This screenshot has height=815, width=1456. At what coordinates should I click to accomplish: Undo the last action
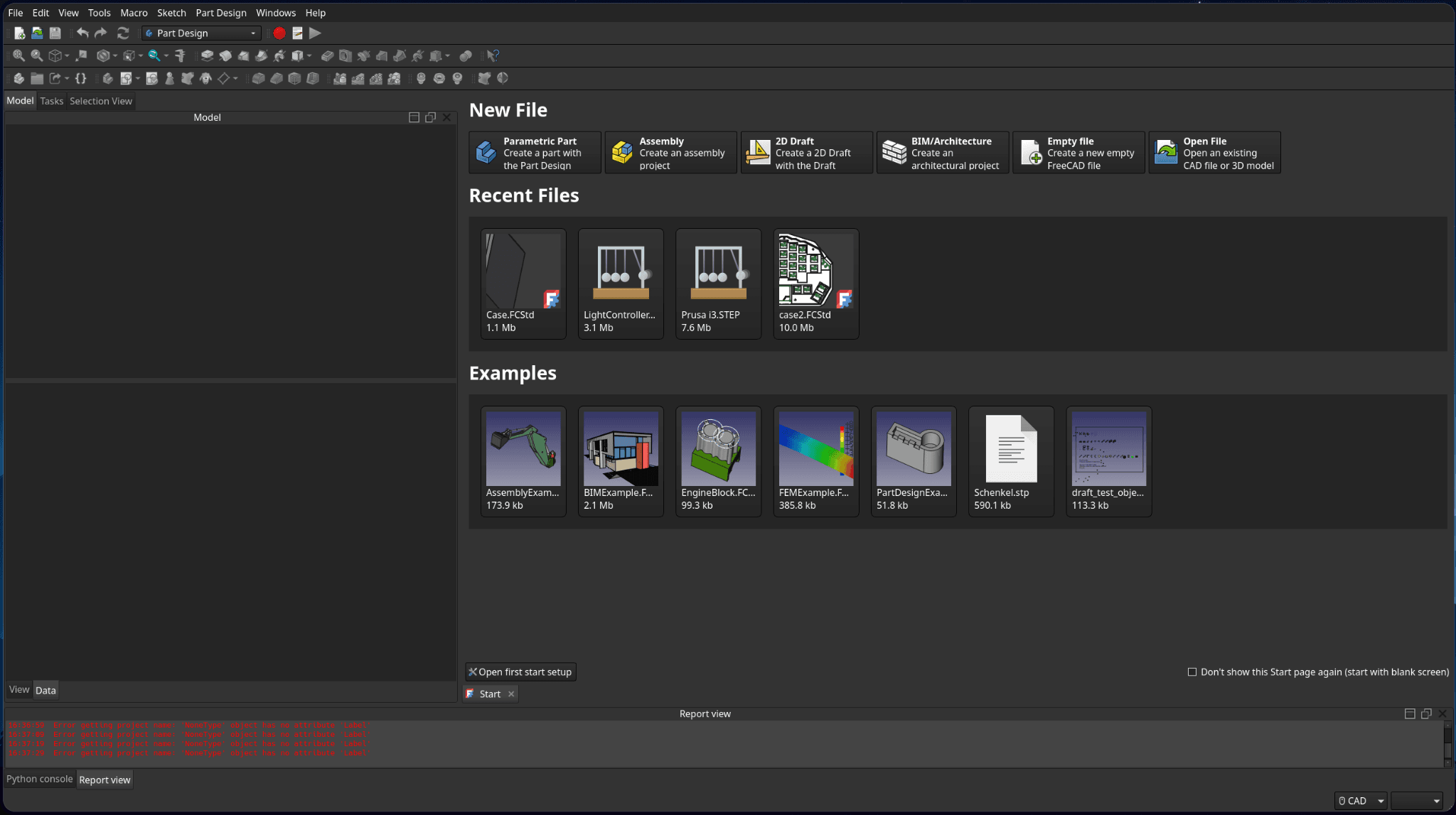(x=82, y=33)
